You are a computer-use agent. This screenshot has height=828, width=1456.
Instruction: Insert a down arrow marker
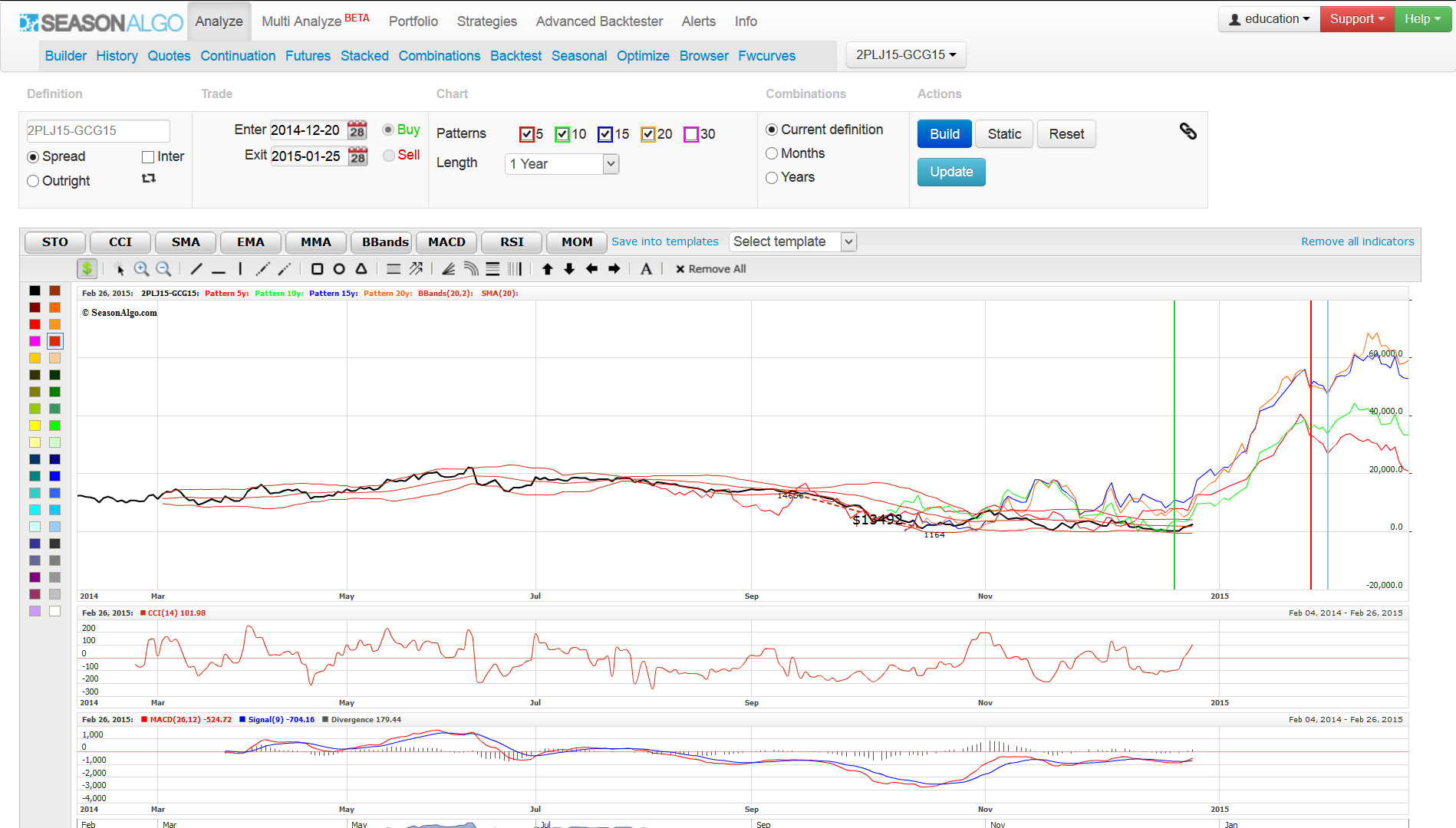pyautogui.click(x=569, y=269)
